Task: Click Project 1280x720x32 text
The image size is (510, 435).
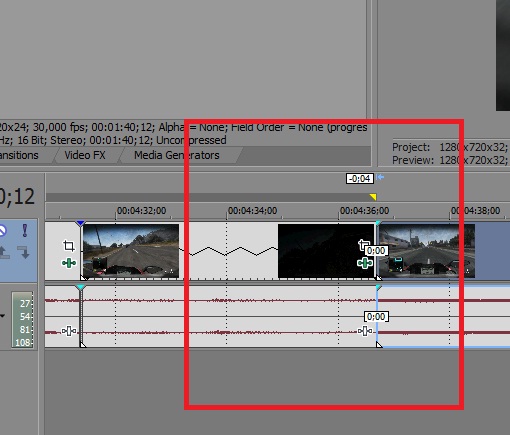Action: pyautogui.click(x=450, y=147)
